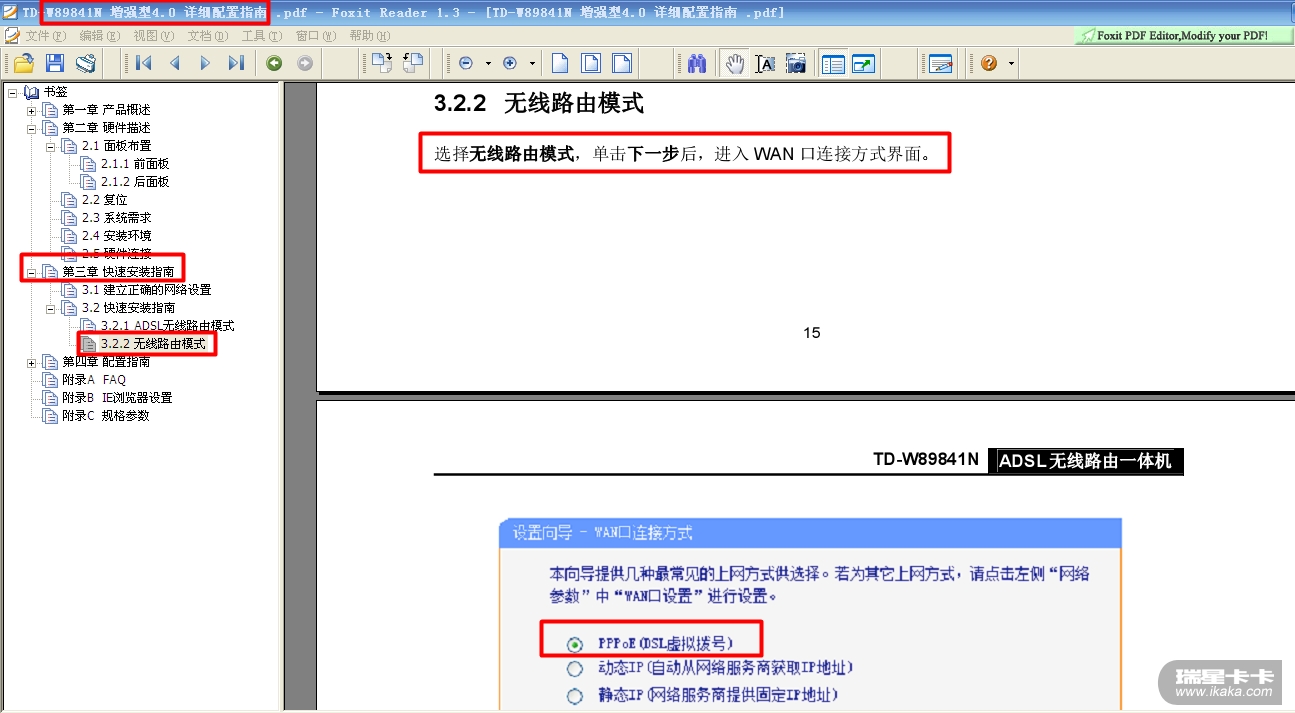This screenshot has width=1295, height=713.
Task: Open bookmark 附录B IE浏览器设置
Action: pyautogui.click(x=117, y=398)
